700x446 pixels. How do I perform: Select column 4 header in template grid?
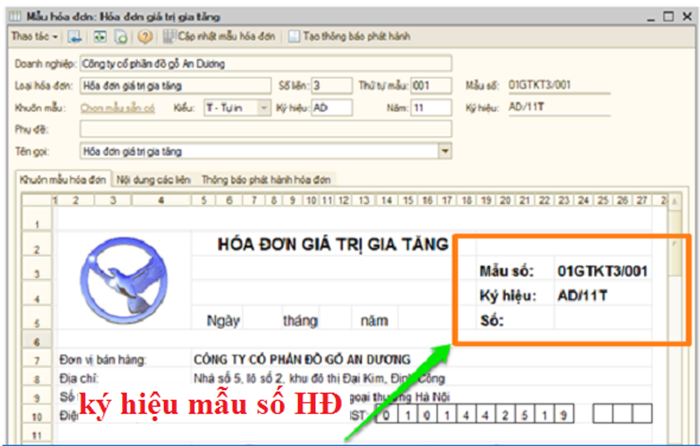[x=162, y=200]
